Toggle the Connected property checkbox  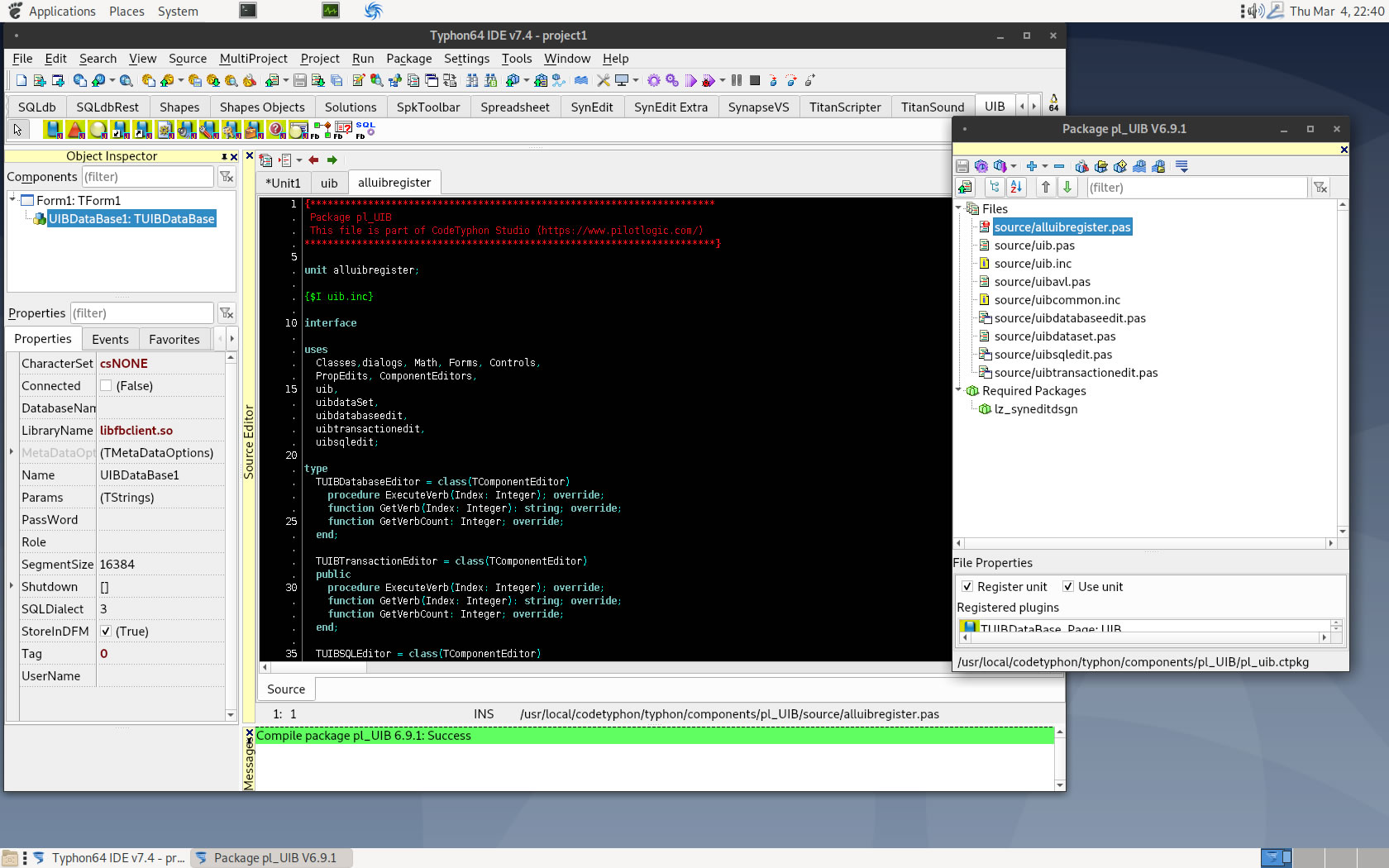106,386
